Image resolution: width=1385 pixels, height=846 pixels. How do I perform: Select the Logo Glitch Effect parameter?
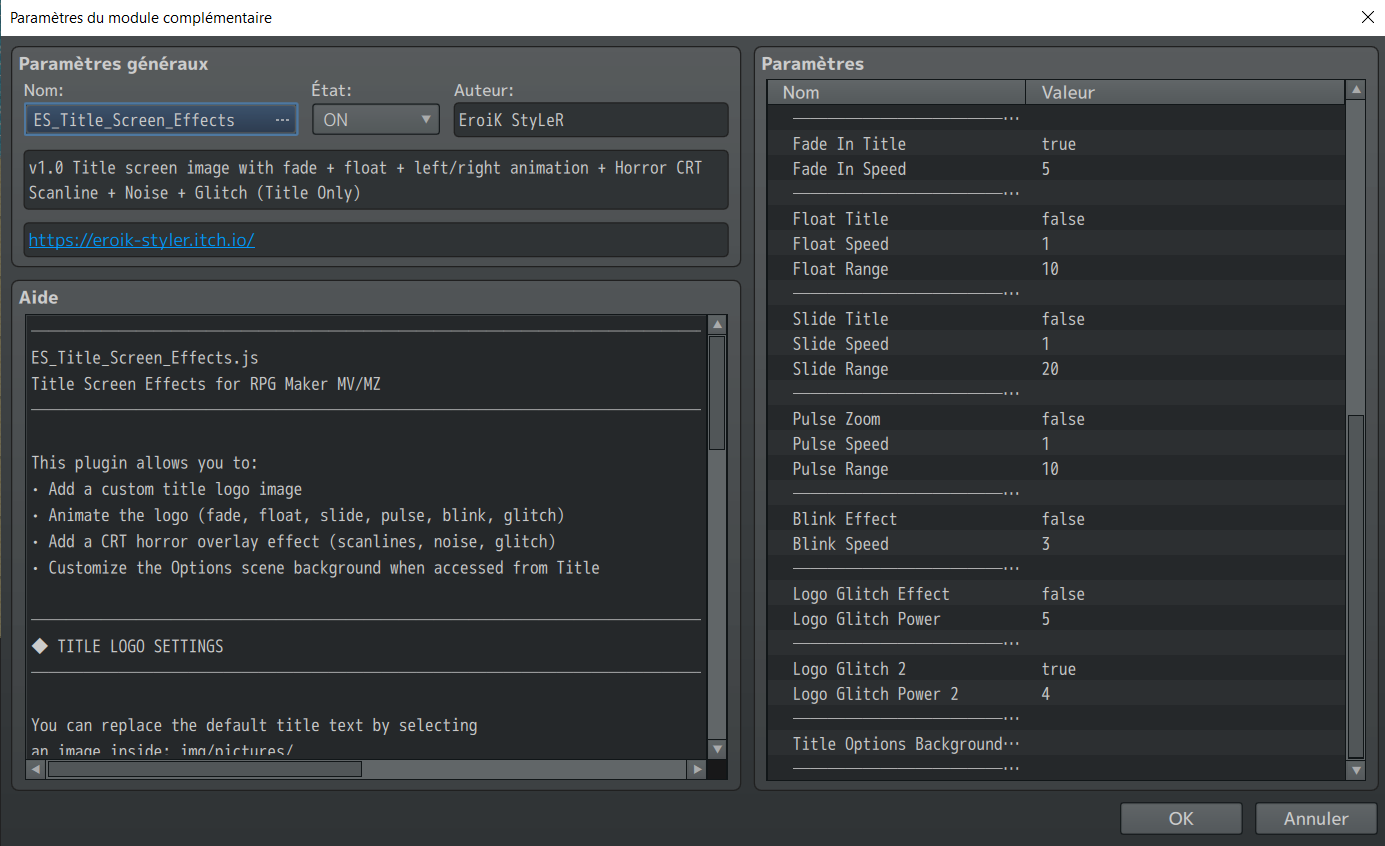coord(1056,594)
